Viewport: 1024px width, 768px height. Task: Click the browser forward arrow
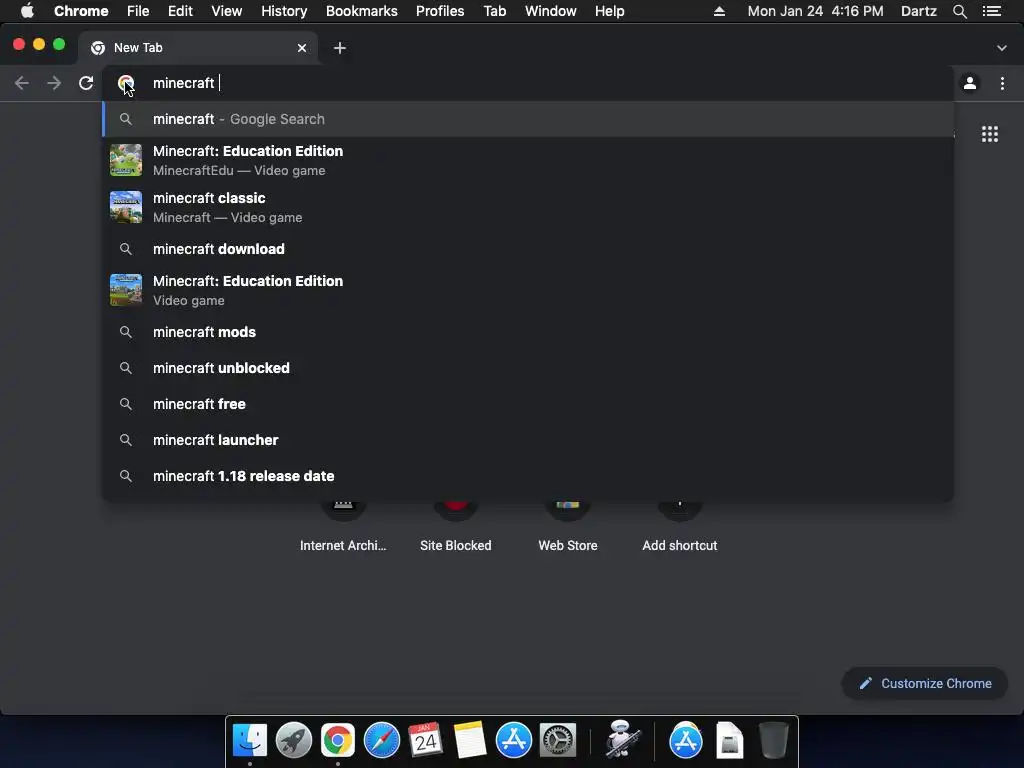click(x=54, y=83)
